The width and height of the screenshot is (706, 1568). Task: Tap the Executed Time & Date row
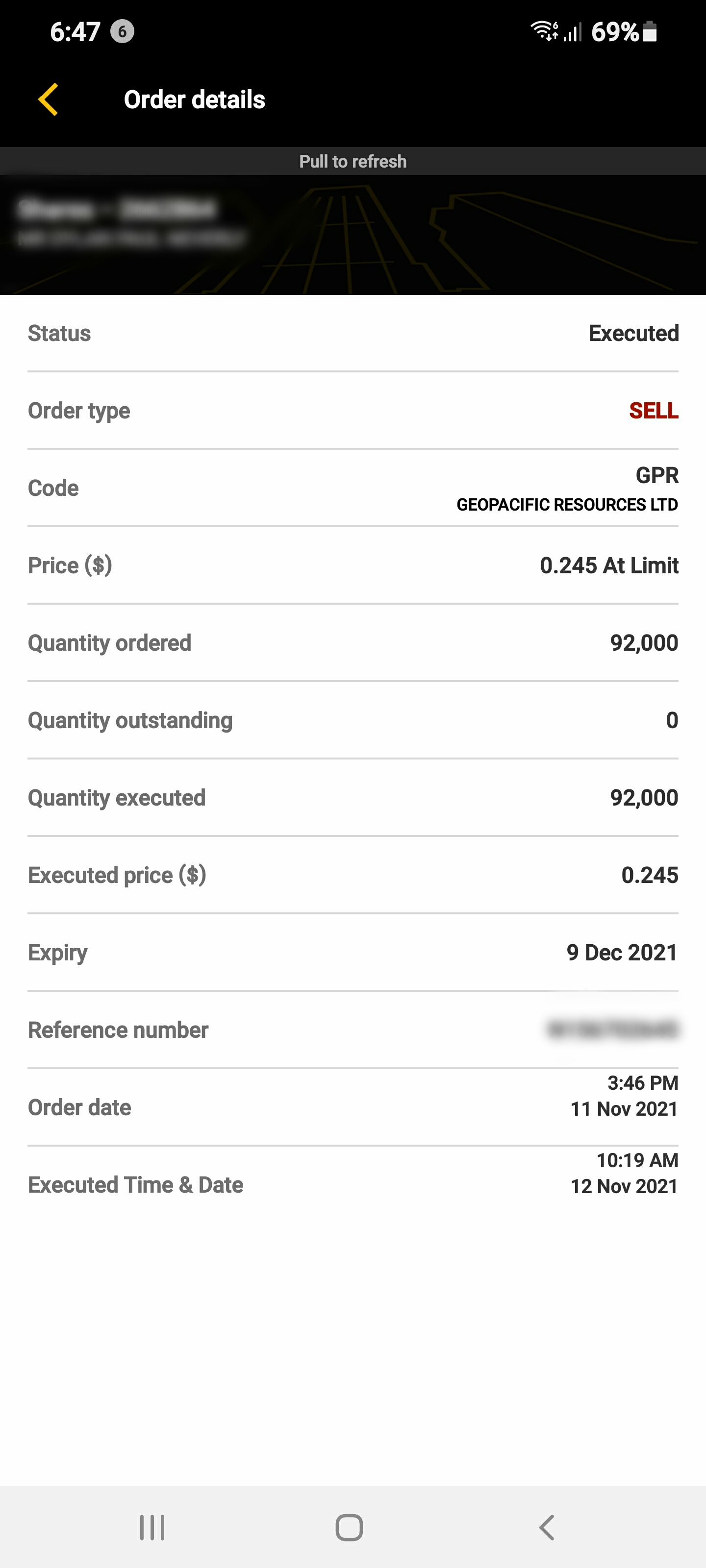pos(353,1184)
